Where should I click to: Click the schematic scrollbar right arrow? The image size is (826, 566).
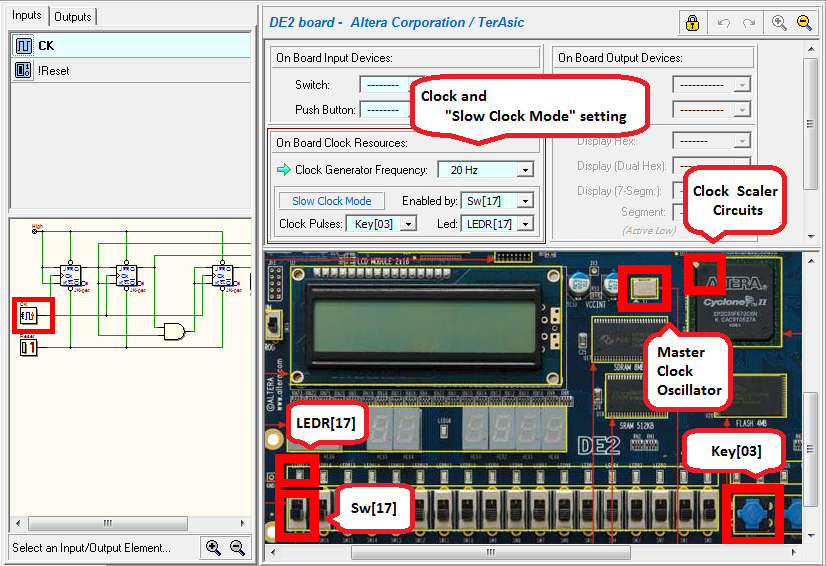242,523
